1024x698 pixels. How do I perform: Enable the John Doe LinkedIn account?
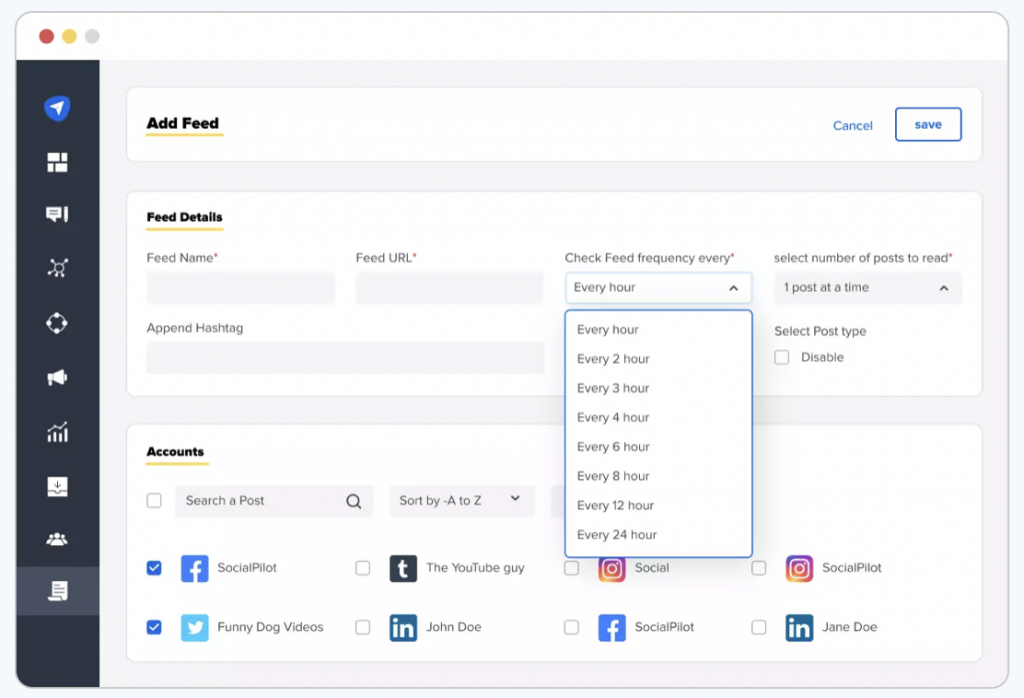363,628
